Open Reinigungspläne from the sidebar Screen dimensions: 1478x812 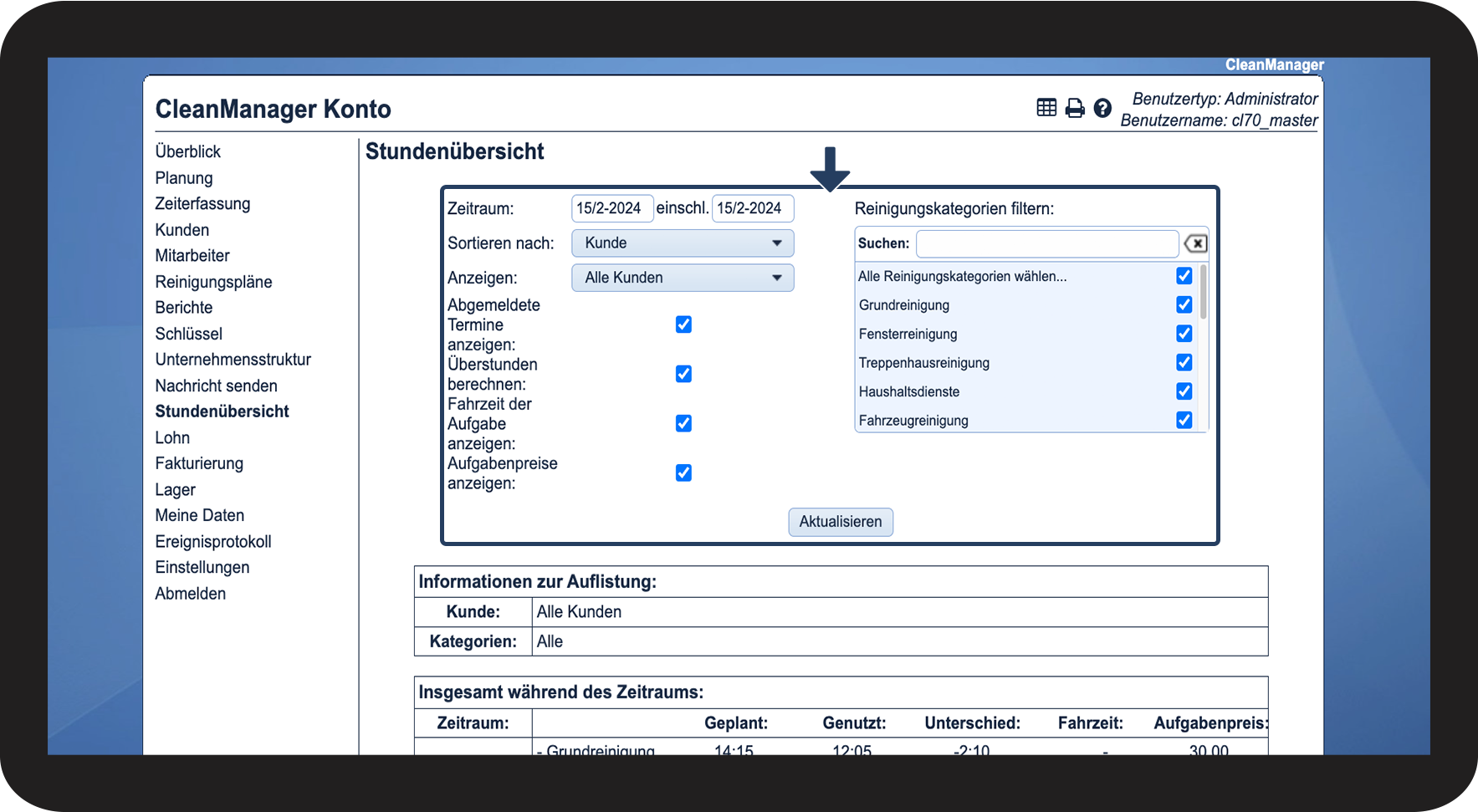click(x=213, y=282)
